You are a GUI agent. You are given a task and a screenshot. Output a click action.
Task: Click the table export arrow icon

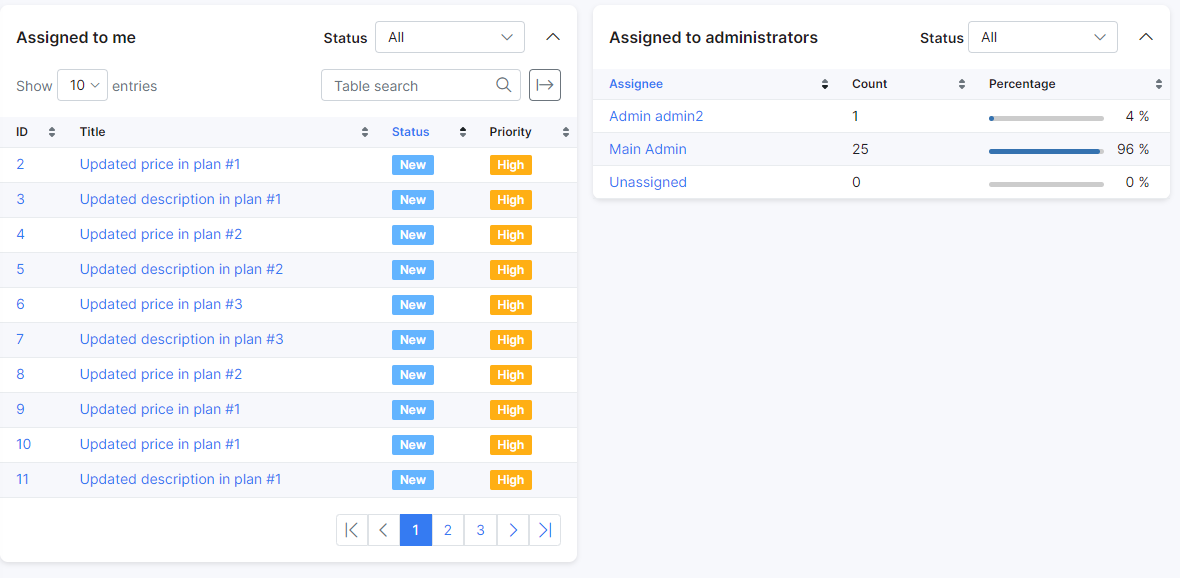[545, 85]
